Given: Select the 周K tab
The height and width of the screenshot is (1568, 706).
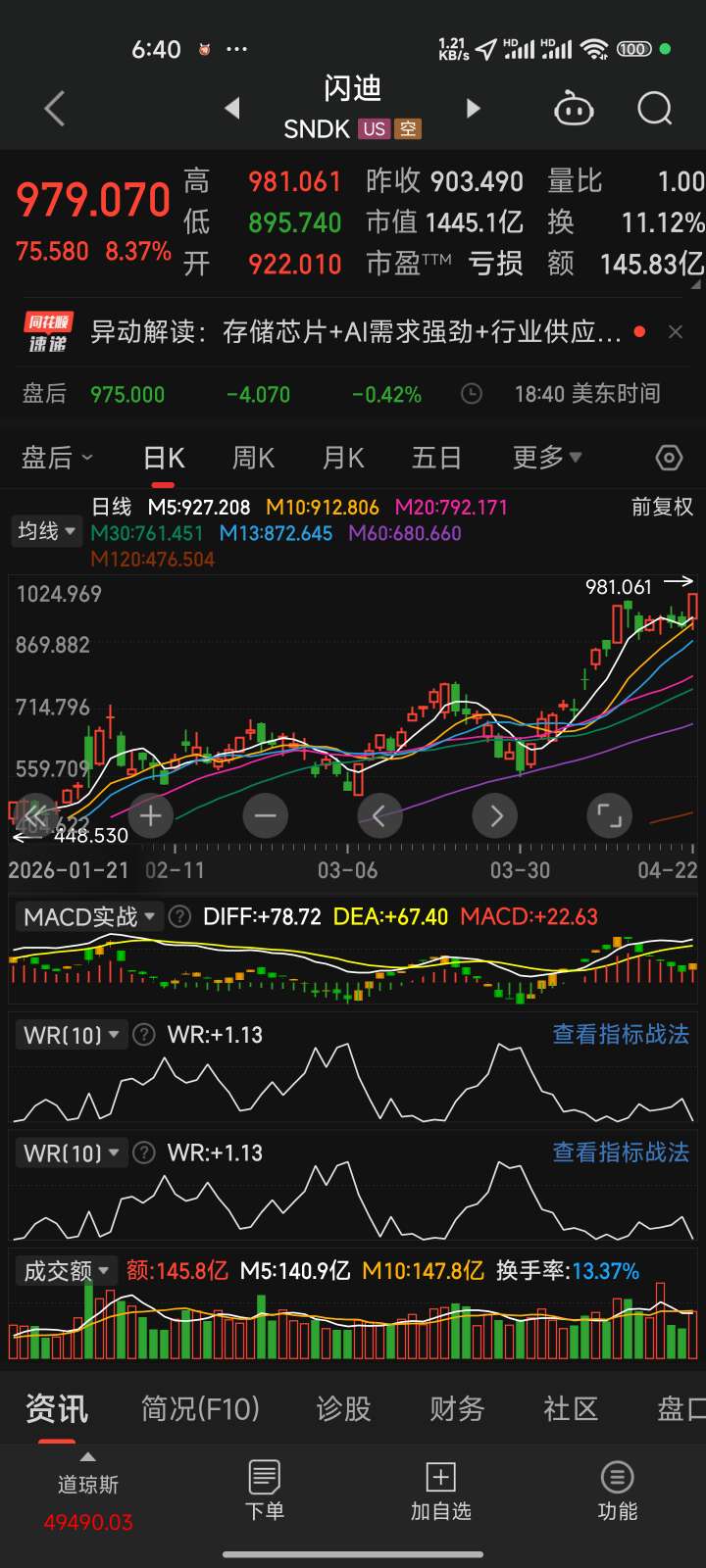Looking at the screenshot, I should coord(253,458).
